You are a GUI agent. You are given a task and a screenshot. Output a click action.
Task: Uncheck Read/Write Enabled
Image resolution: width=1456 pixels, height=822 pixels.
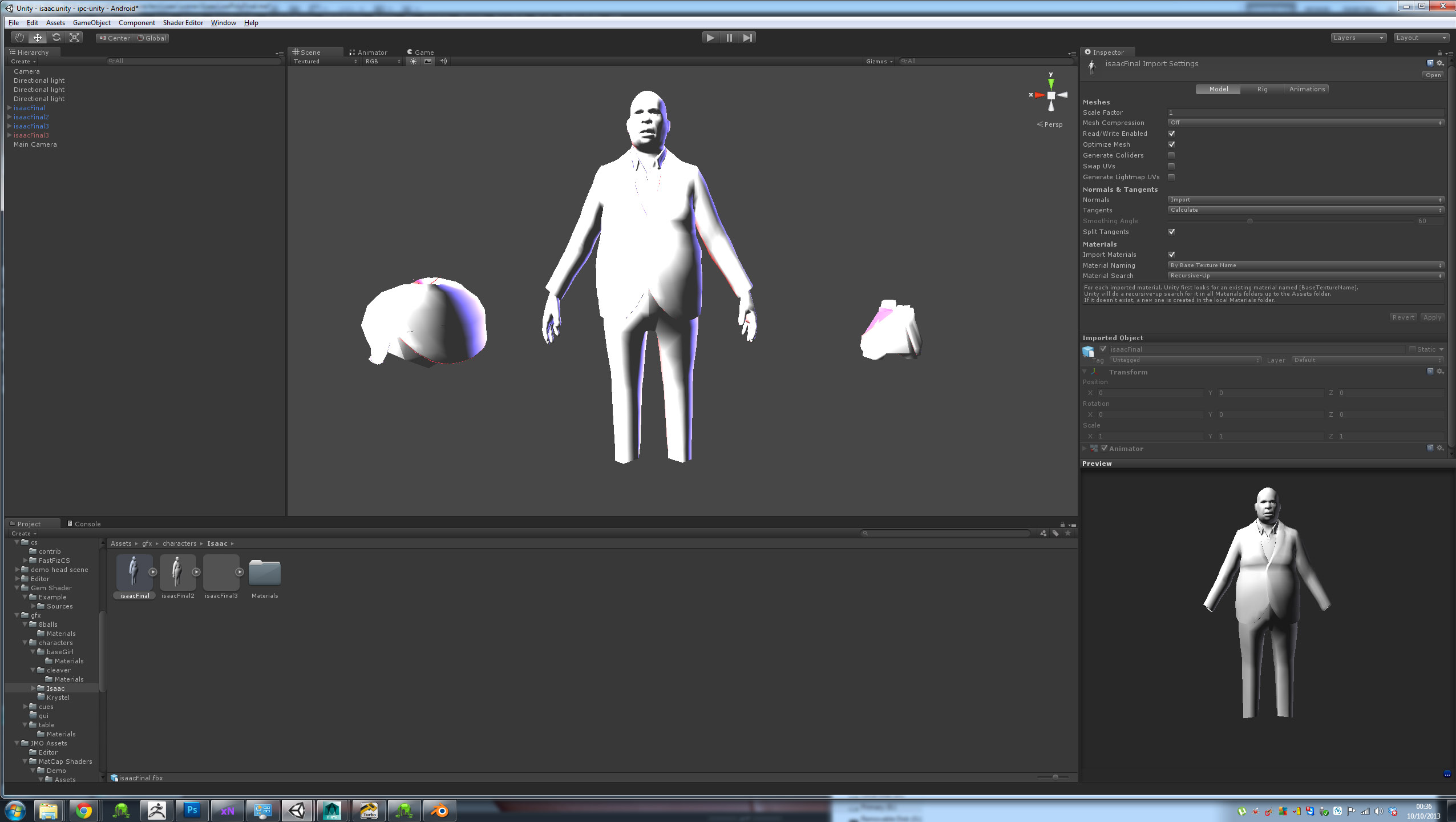[x=1171, y=133]
